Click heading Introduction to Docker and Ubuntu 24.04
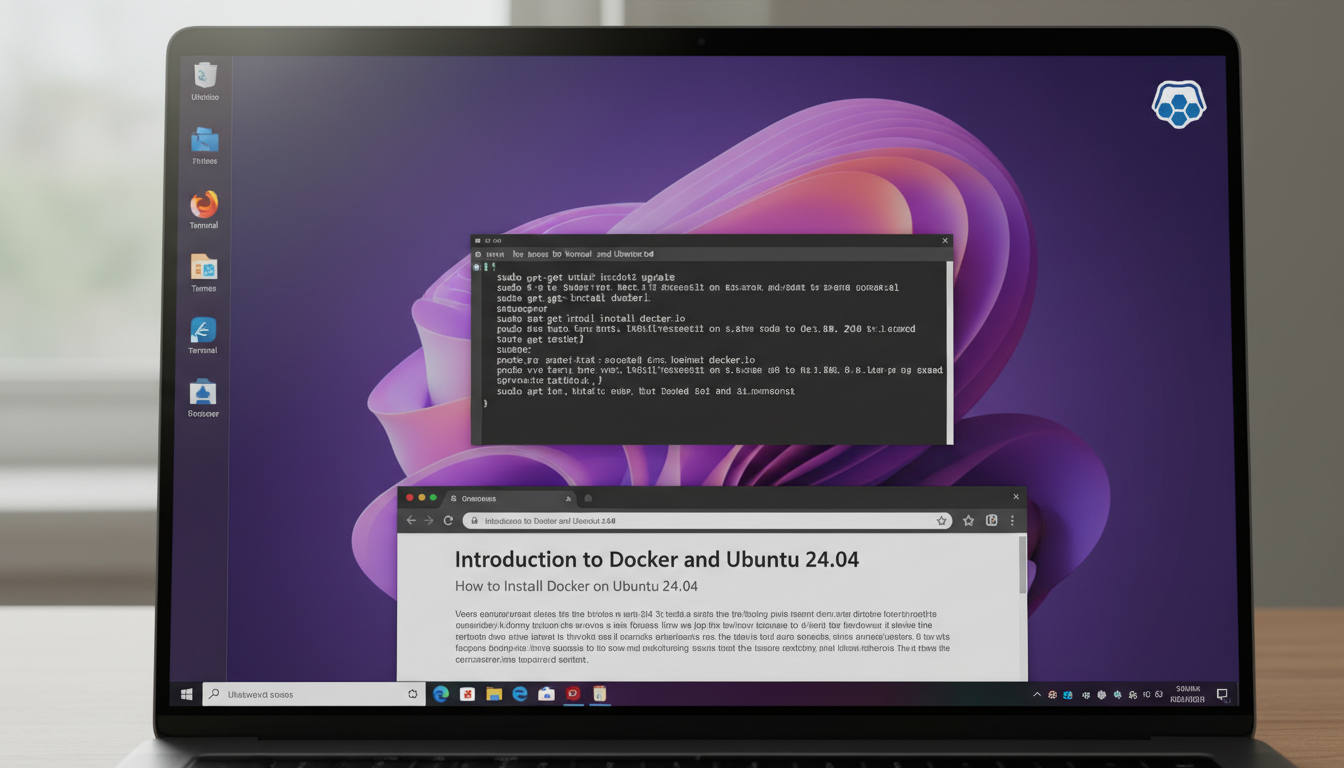Screen dimensions: 1344x768 [657, 560]
